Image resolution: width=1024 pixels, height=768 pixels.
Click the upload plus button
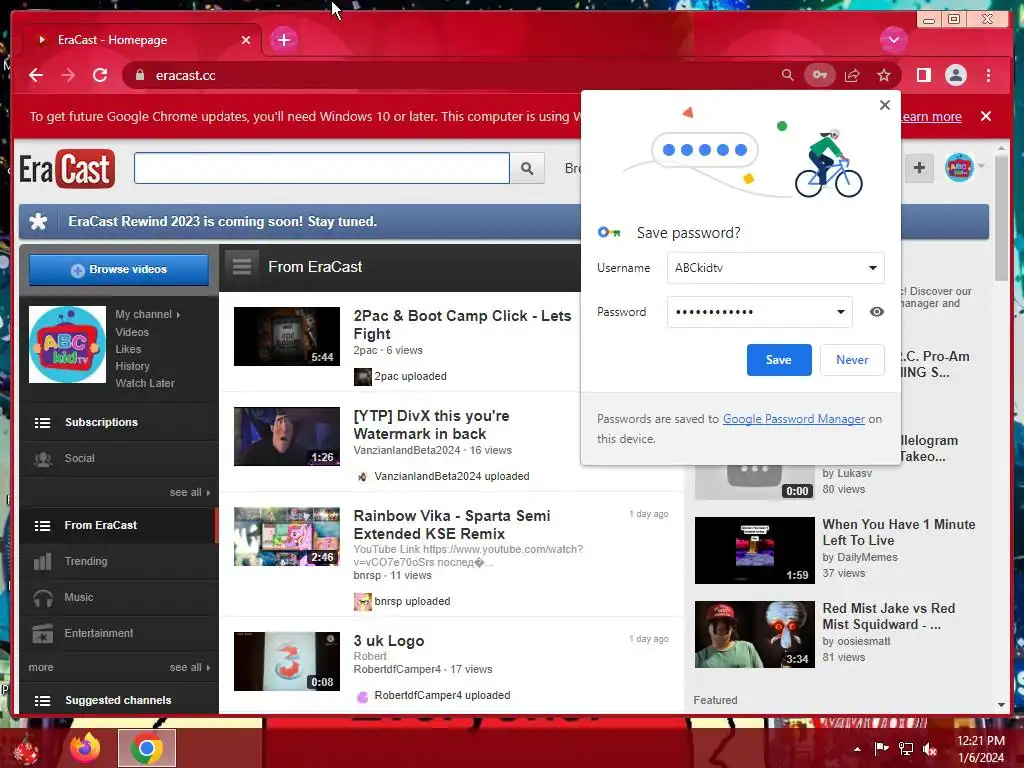click(x=919, y=168)
